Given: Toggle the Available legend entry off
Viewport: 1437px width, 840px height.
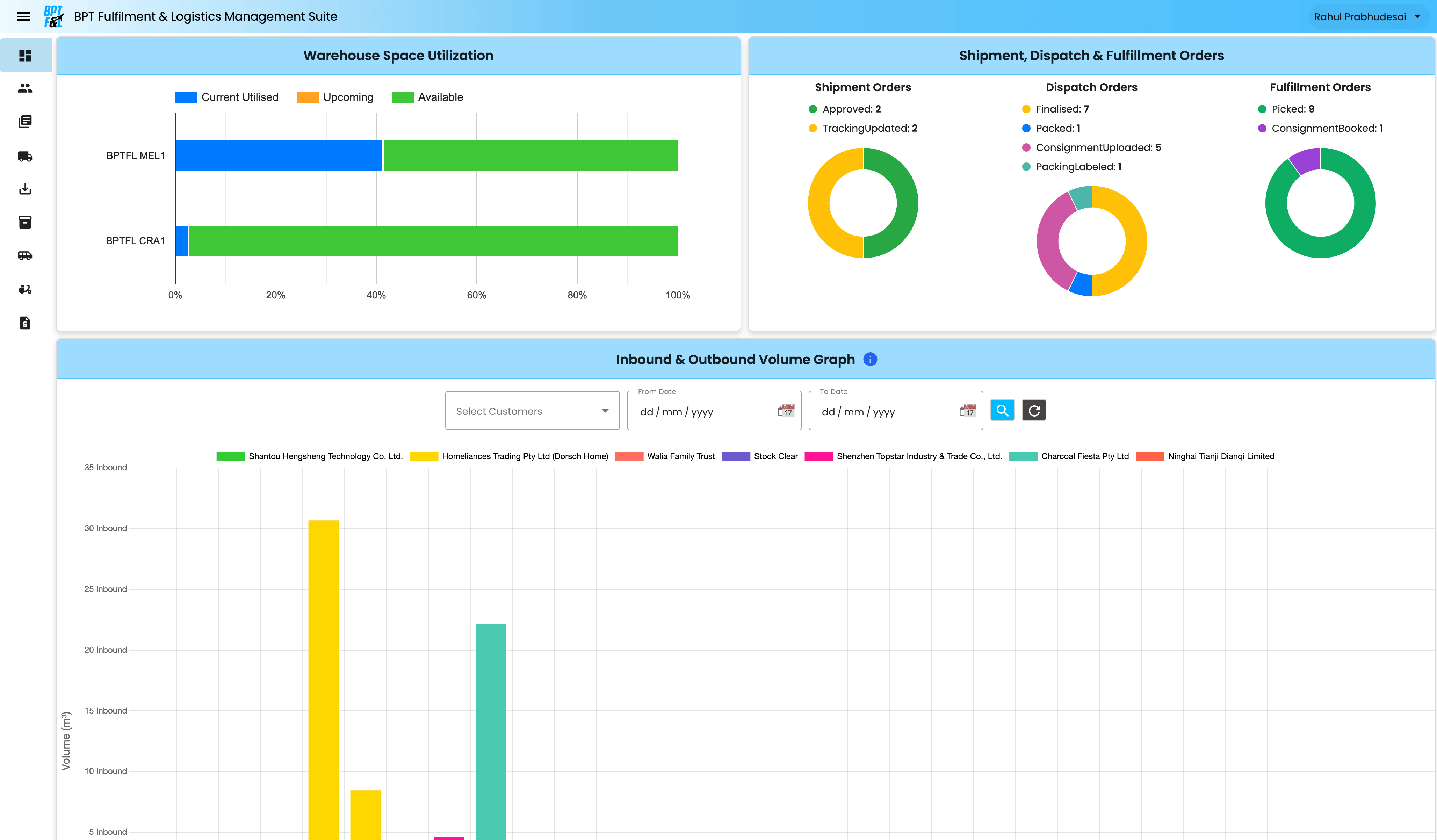Looking at the screenshot, I should tap(428, 97).
